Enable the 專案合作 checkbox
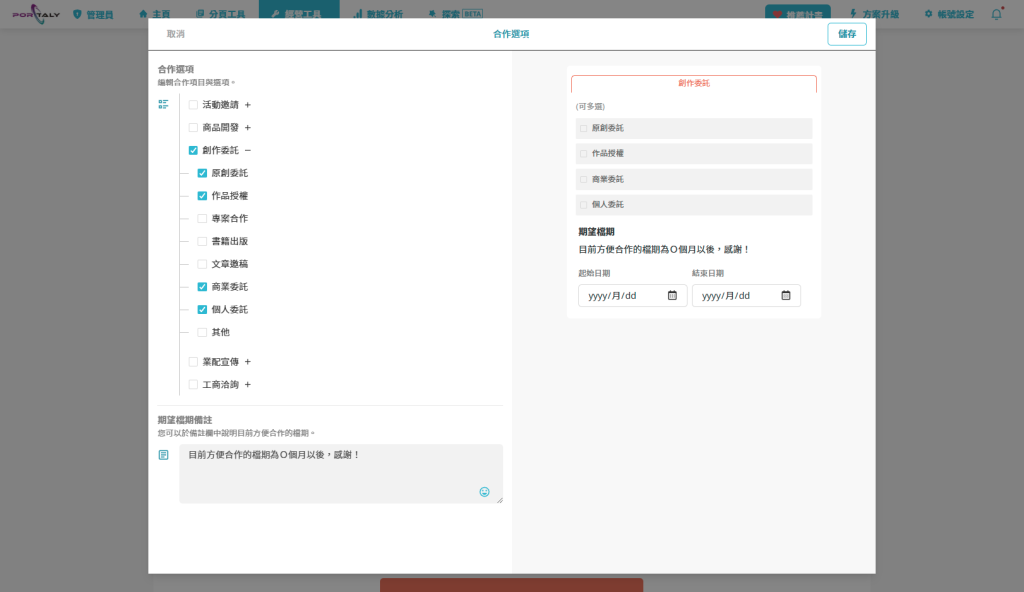 pyautogui.click(x=202, y=218)
